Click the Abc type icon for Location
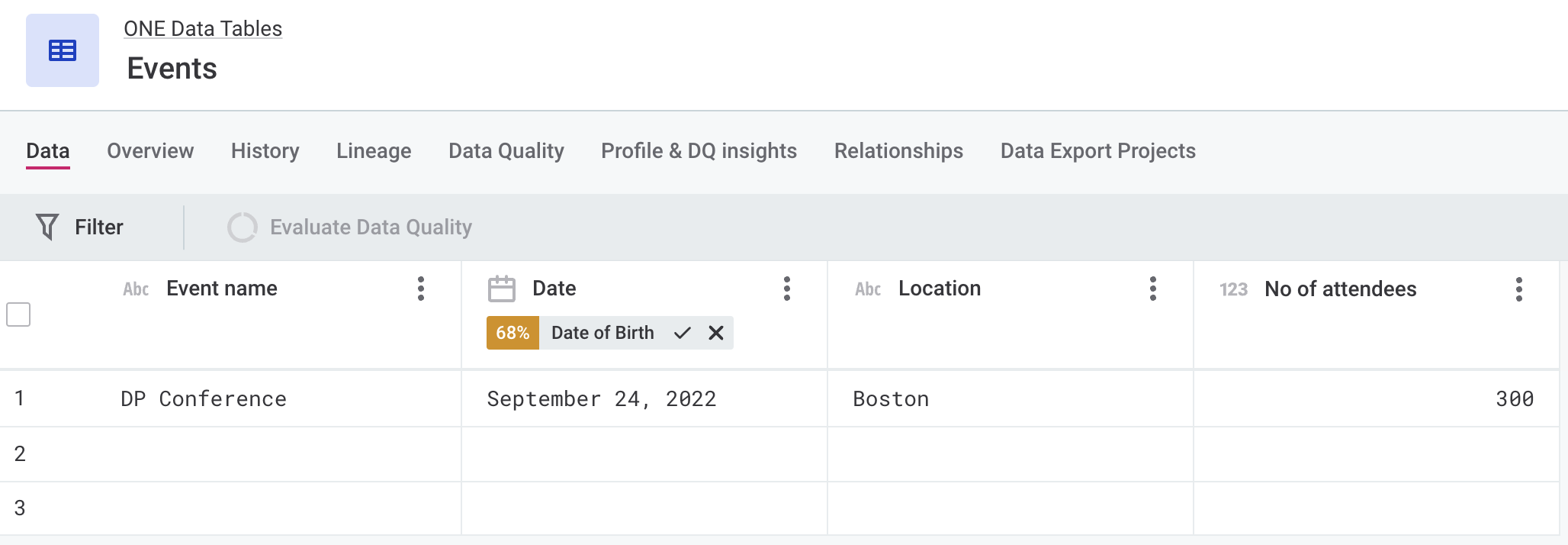This screenshot has height=545, width=1568. (868, 289)
